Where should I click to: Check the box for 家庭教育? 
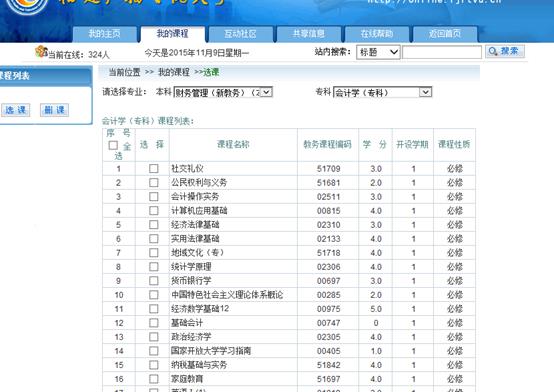click(154, 379)
